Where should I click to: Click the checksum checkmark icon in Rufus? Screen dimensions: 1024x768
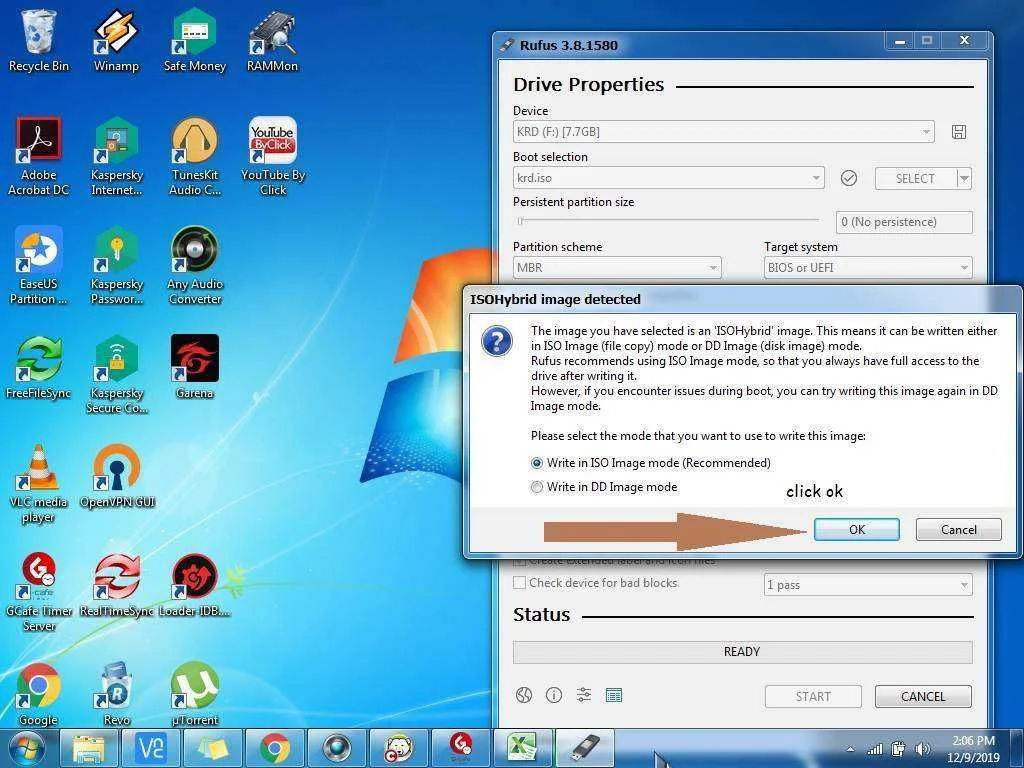[848, 178]
